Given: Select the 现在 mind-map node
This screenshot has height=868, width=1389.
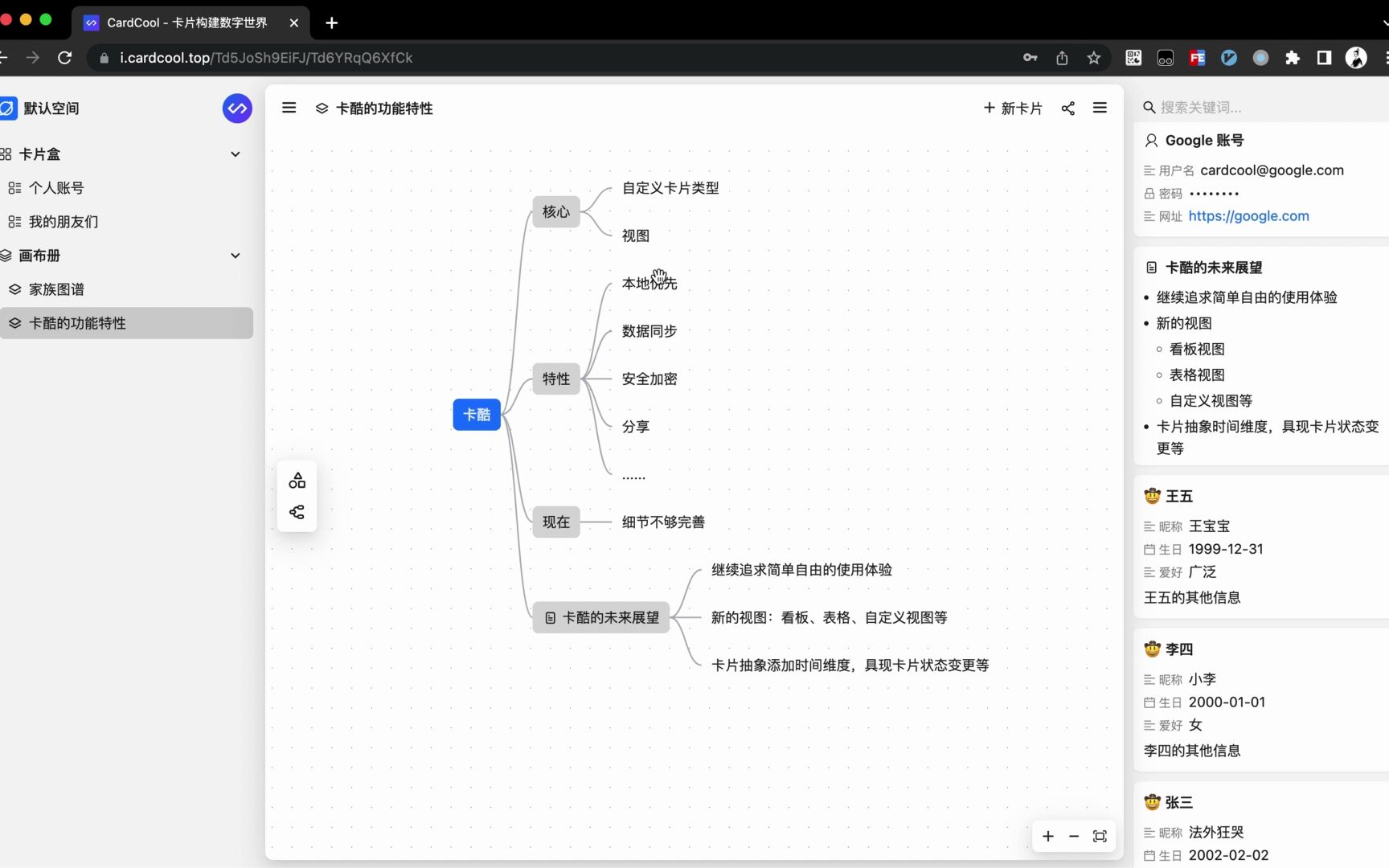Looking at the screenshot, I should click(556, 522).
